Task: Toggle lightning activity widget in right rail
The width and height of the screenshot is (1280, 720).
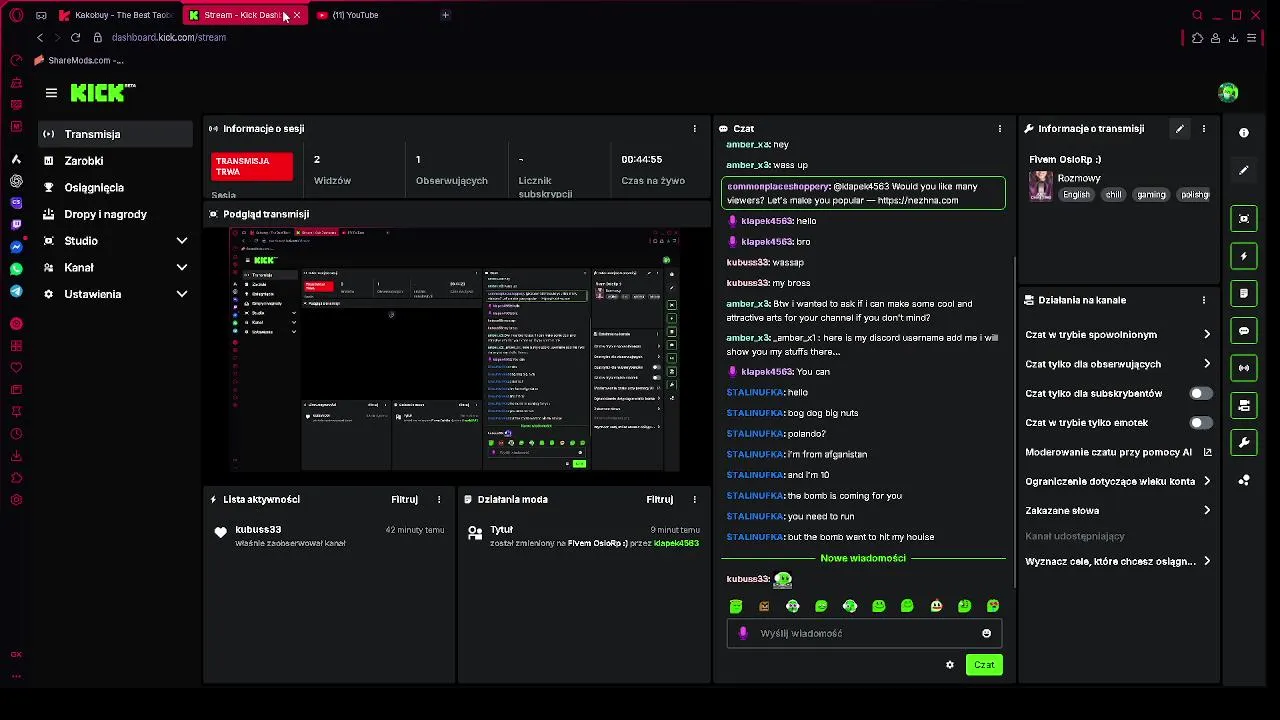Action: coord(1244,256)
